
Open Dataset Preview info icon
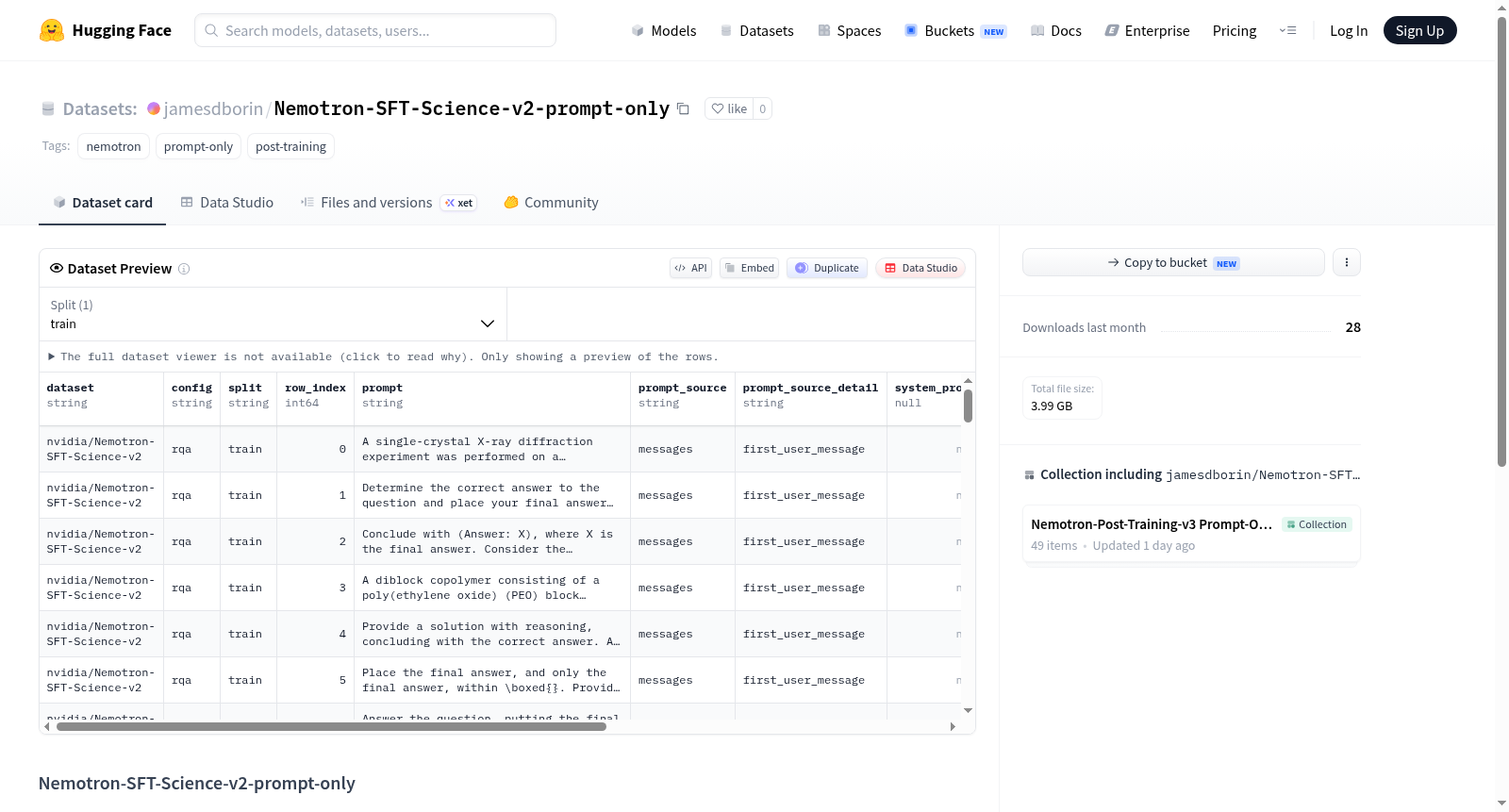tap(184, 269)
